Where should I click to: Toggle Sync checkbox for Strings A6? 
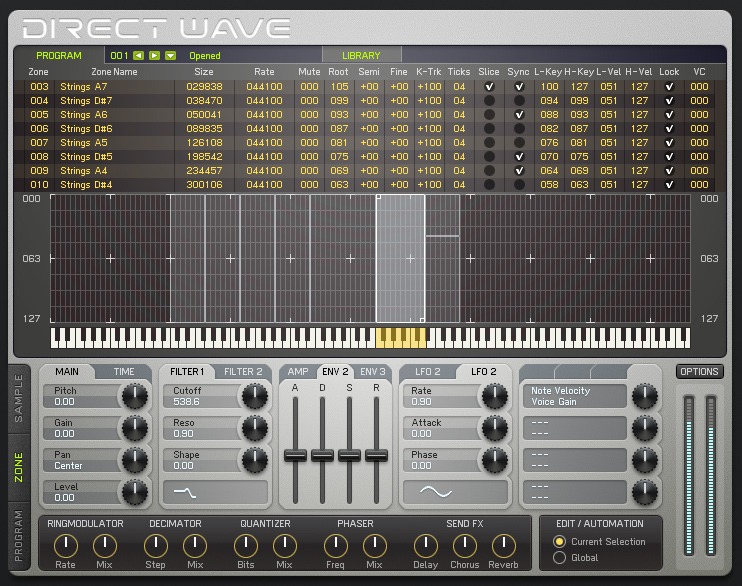tap(519, 115)
